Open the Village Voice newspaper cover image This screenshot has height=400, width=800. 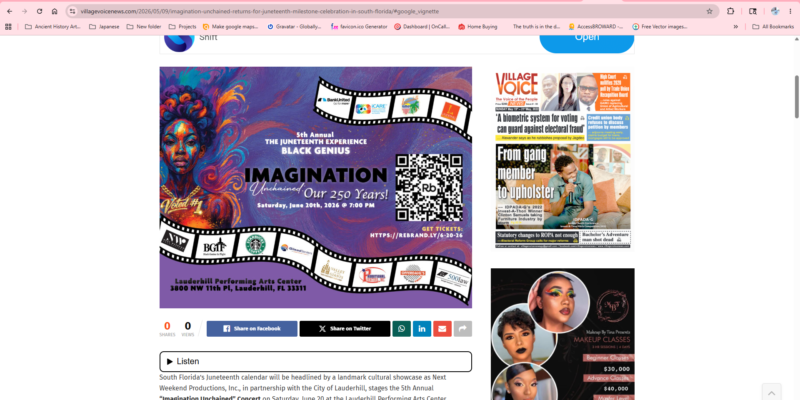563,160
